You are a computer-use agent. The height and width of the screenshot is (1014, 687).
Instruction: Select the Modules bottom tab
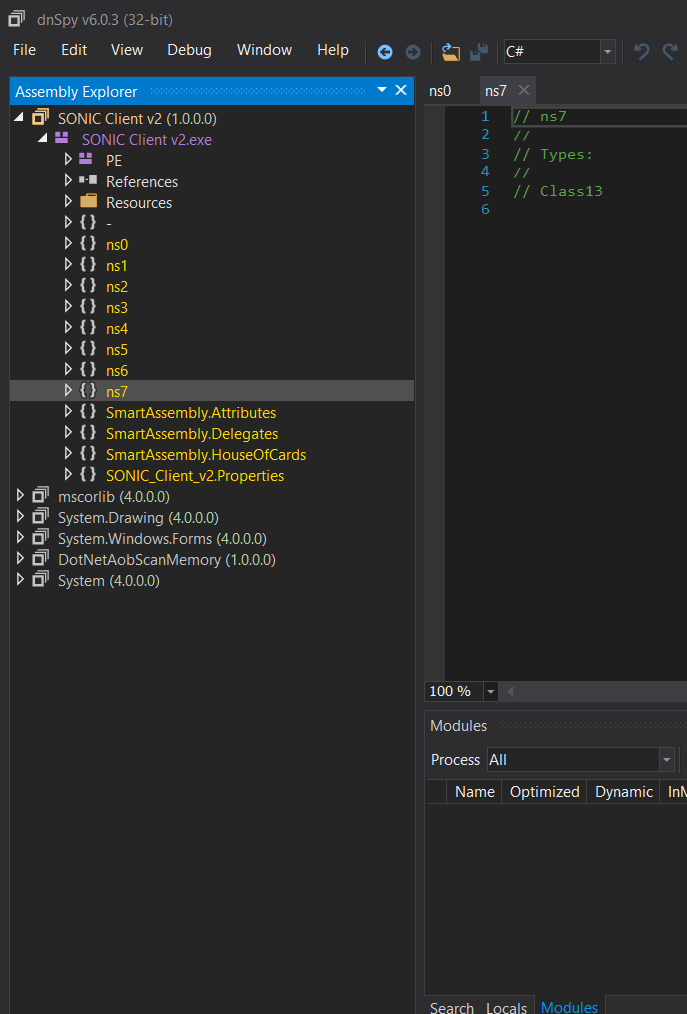569,1006
